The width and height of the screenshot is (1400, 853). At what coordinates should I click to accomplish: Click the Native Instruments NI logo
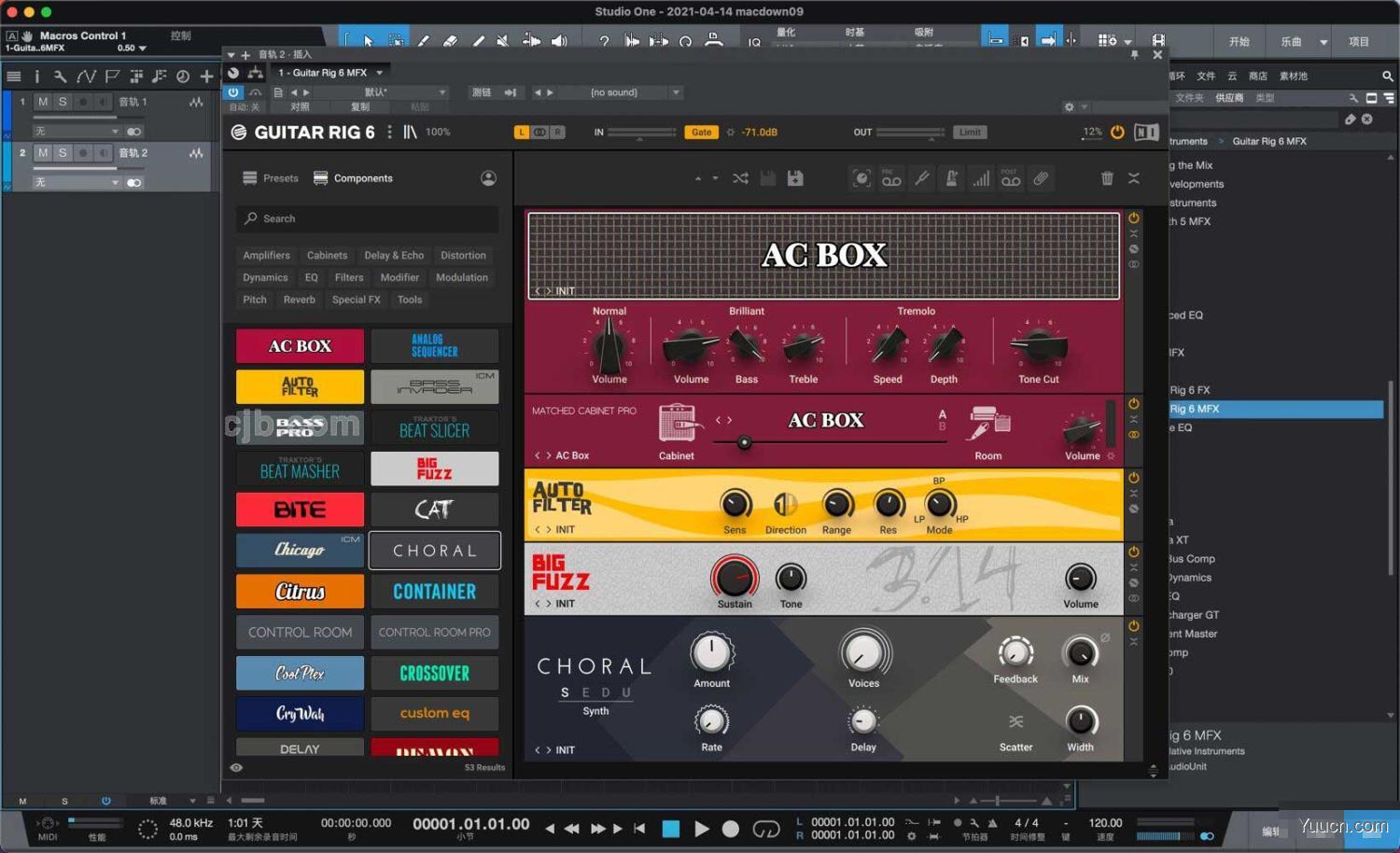pos(1146,133)
